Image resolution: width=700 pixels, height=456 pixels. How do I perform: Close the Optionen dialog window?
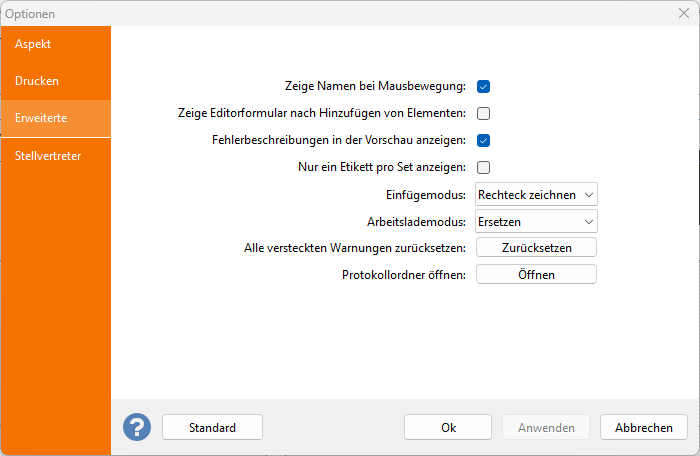click(x=684, y=14)
